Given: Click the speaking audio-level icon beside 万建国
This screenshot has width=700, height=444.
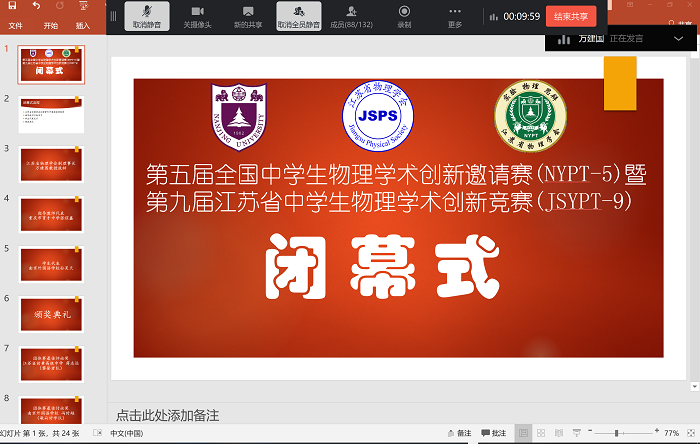Looking at the screenshot, I should 564,39.
